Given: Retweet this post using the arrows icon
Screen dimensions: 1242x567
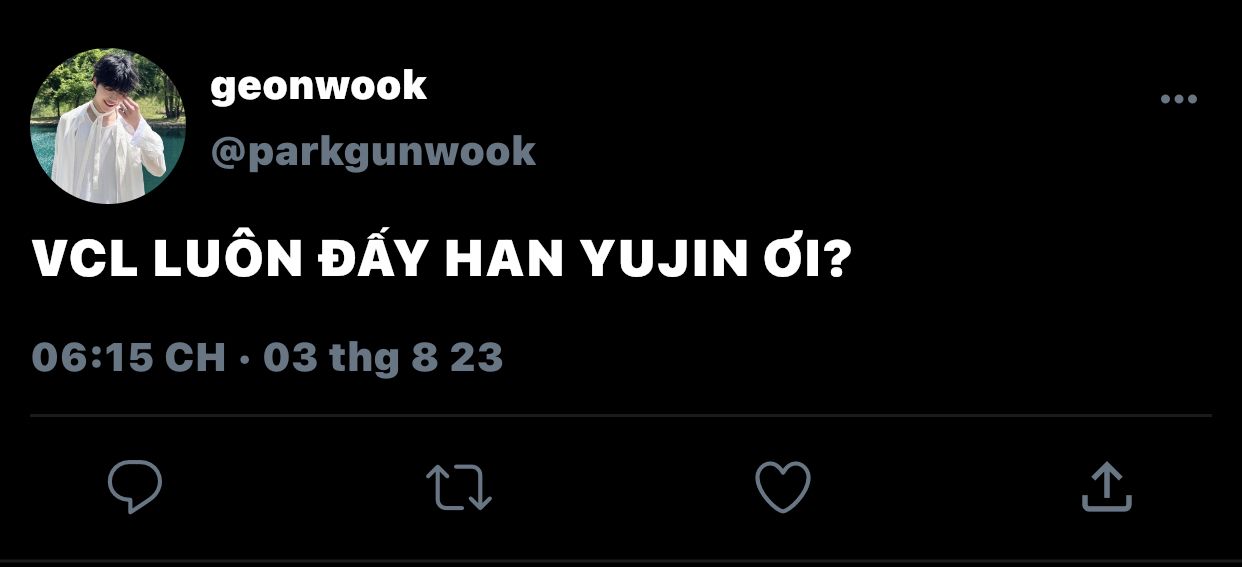Looking at the screenshot, I should [459, 487].
